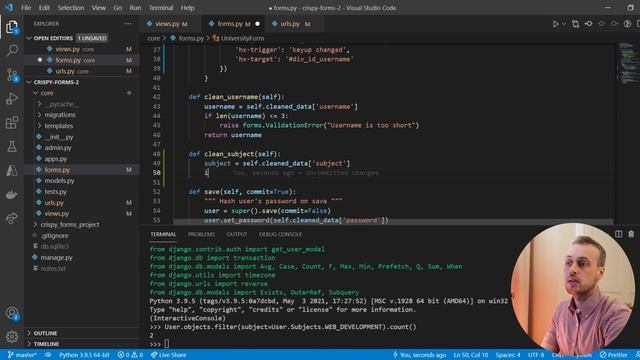This screenshot has height=360, width=640.
Task: Run Python file with the play button
Action: (556, 24)
